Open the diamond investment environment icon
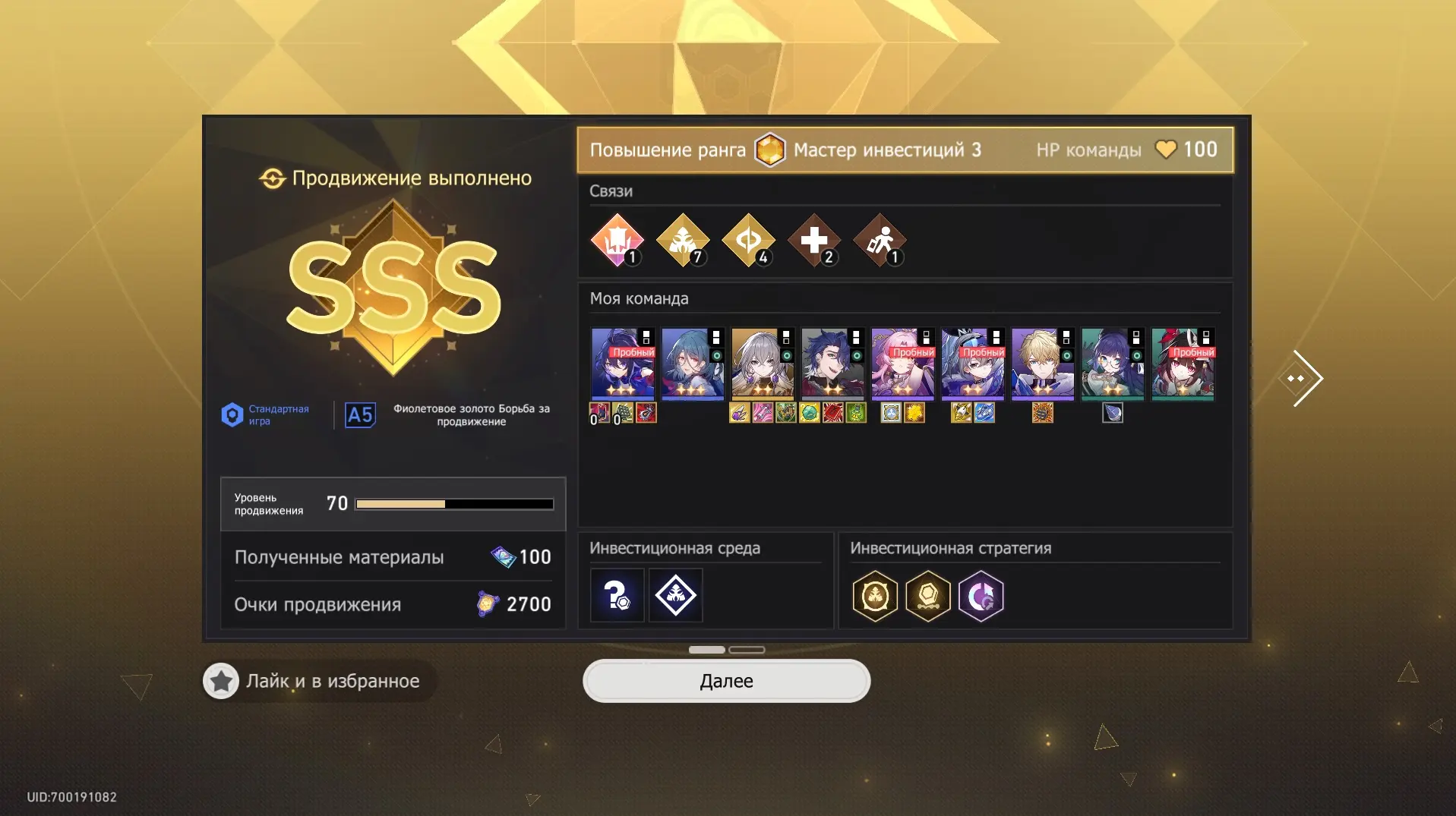 [675, 595]
